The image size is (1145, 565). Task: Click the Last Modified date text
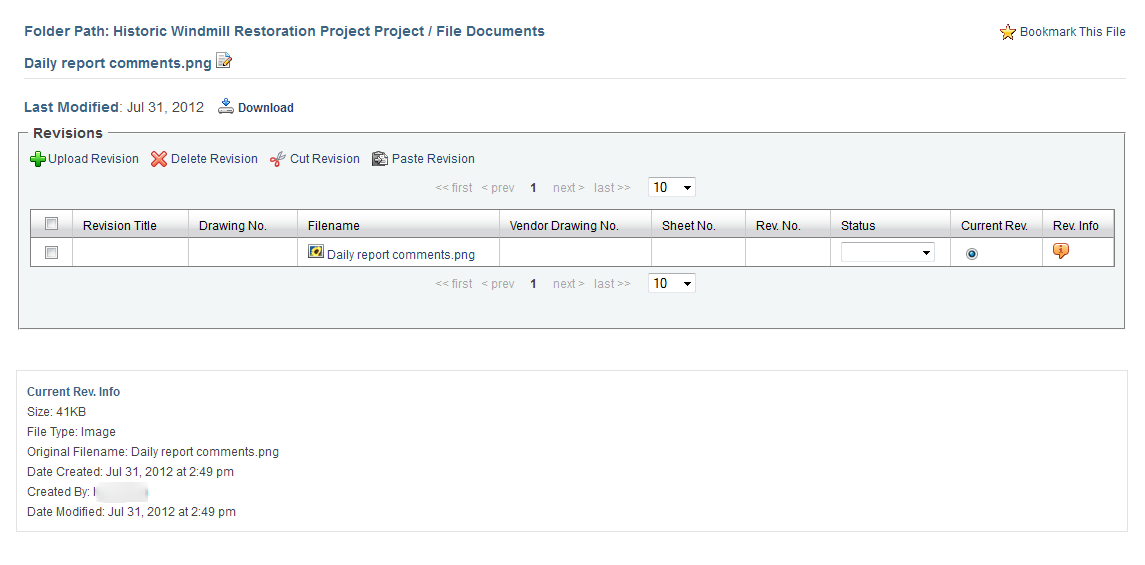point(165,107)
